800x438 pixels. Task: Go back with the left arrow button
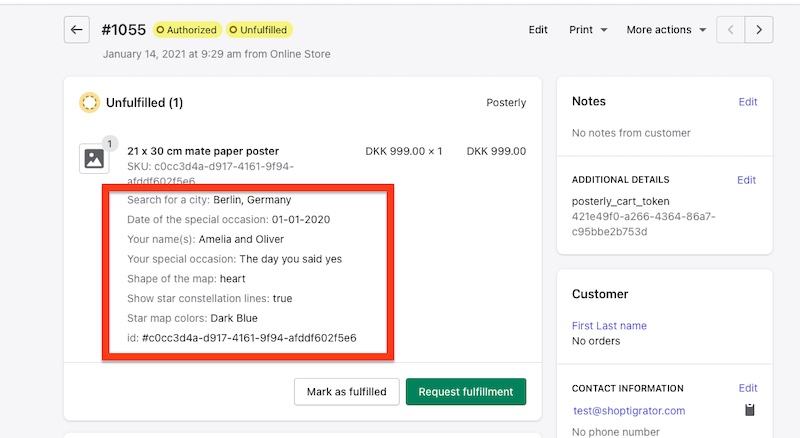77,30
